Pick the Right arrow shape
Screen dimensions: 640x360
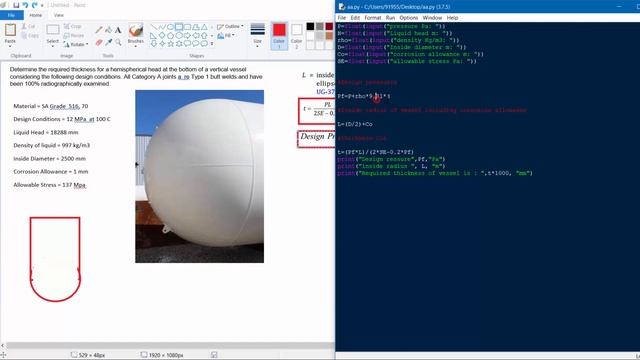187,36
